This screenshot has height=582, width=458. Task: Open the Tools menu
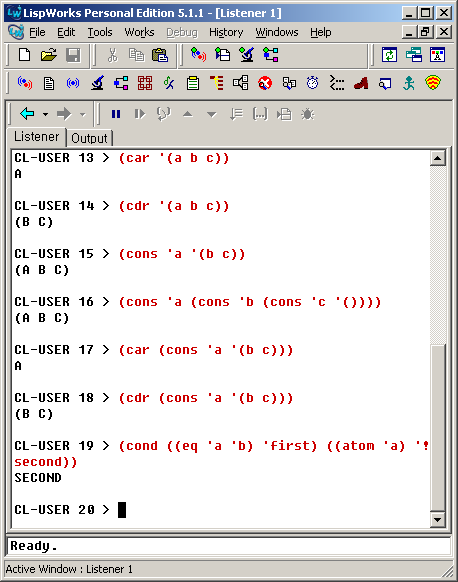(x=100, y=33)
